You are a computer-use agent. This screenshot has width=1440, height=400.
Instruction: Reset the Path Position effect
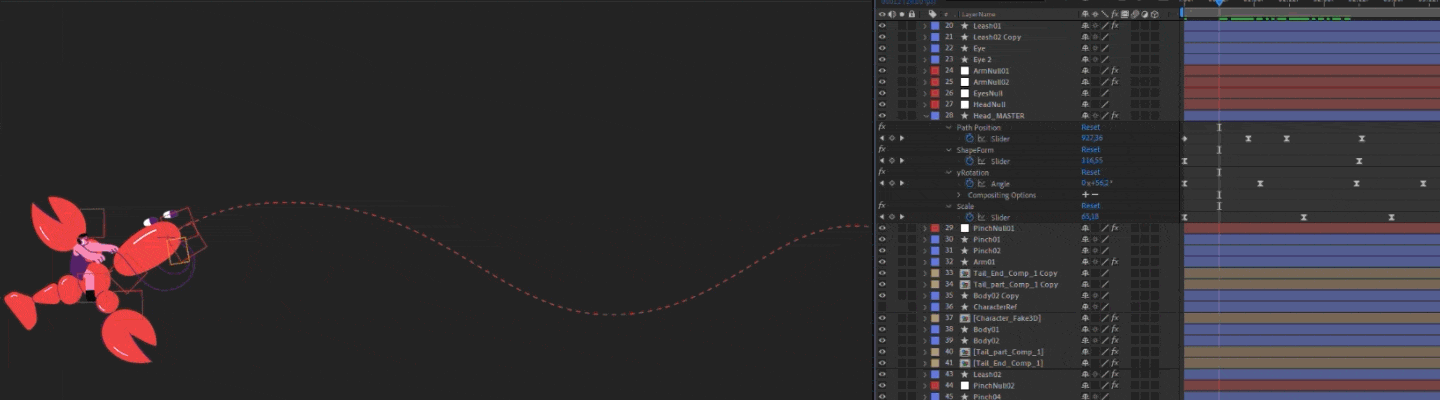coord(1091,127)
